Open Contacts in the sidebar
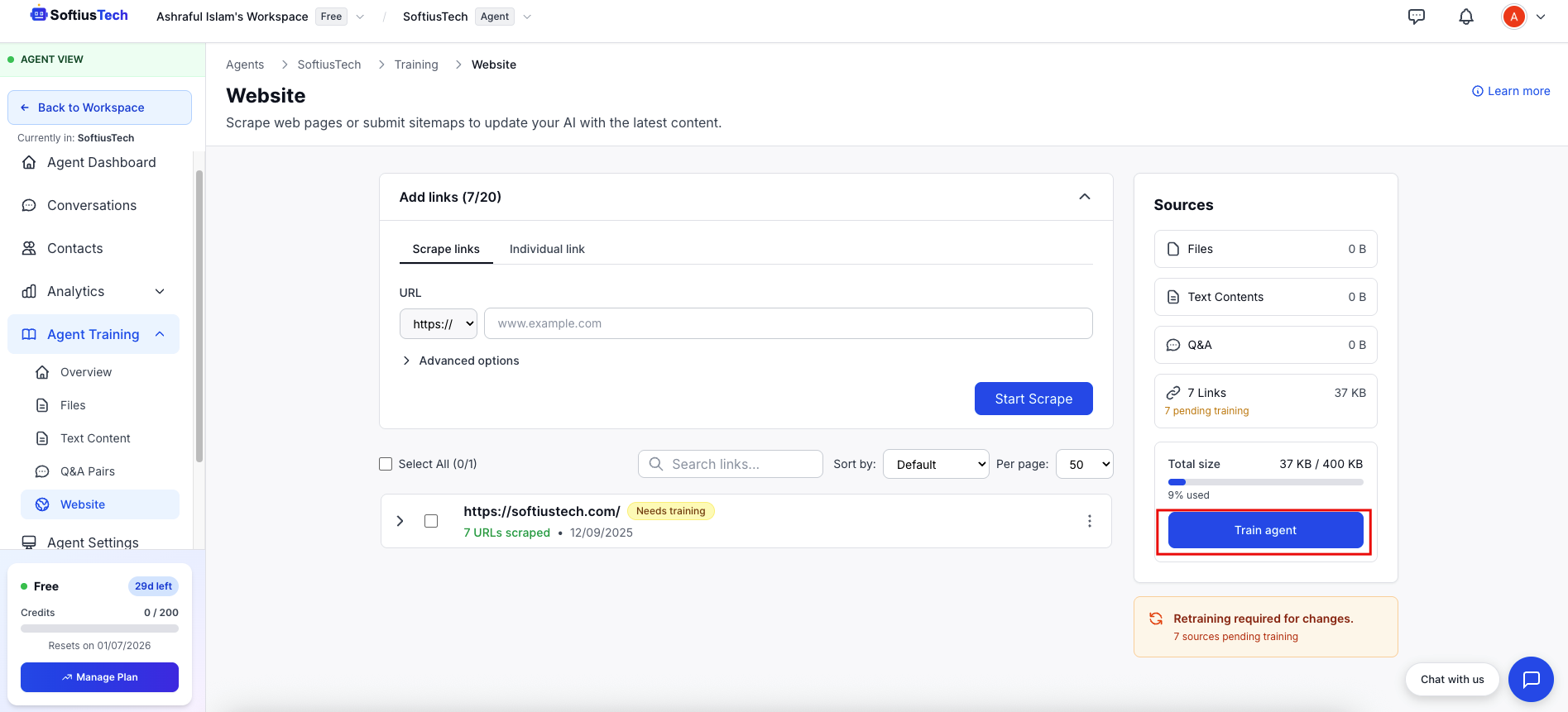Viewport: 1568px width, 712px height. tap(94, 248)
